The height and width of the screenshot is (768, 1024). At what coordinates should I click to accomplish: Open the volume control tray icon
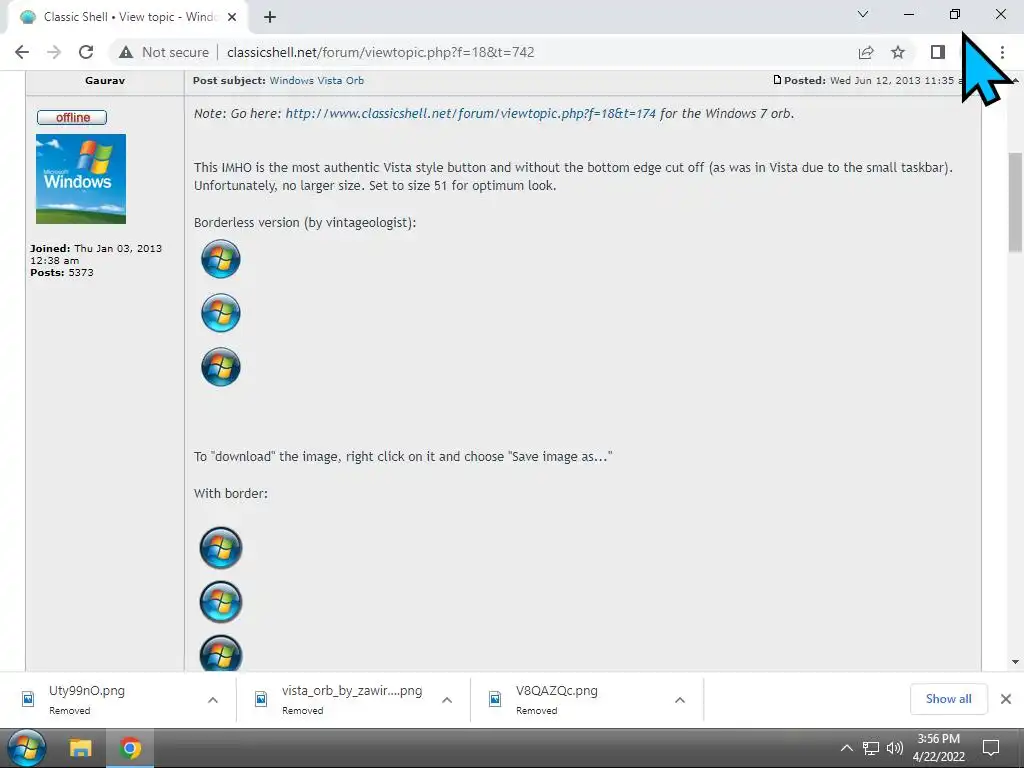point(895,748)
